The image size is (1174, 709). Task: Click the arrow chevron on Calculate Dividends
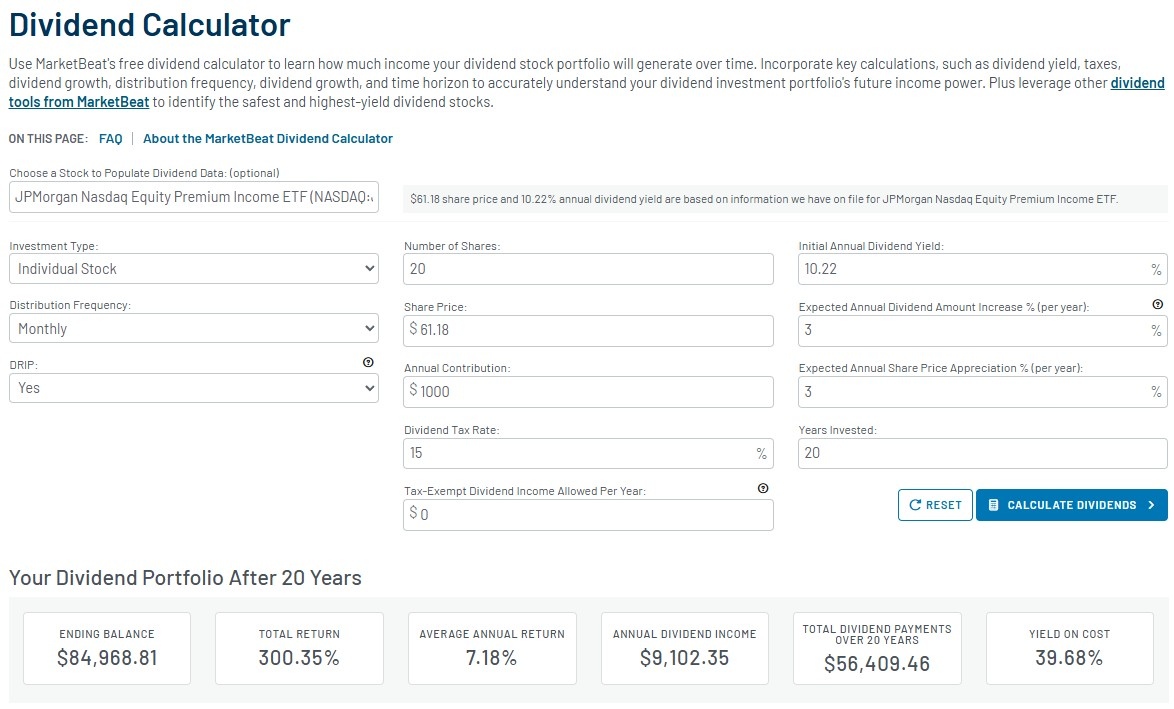point(1152,505)
